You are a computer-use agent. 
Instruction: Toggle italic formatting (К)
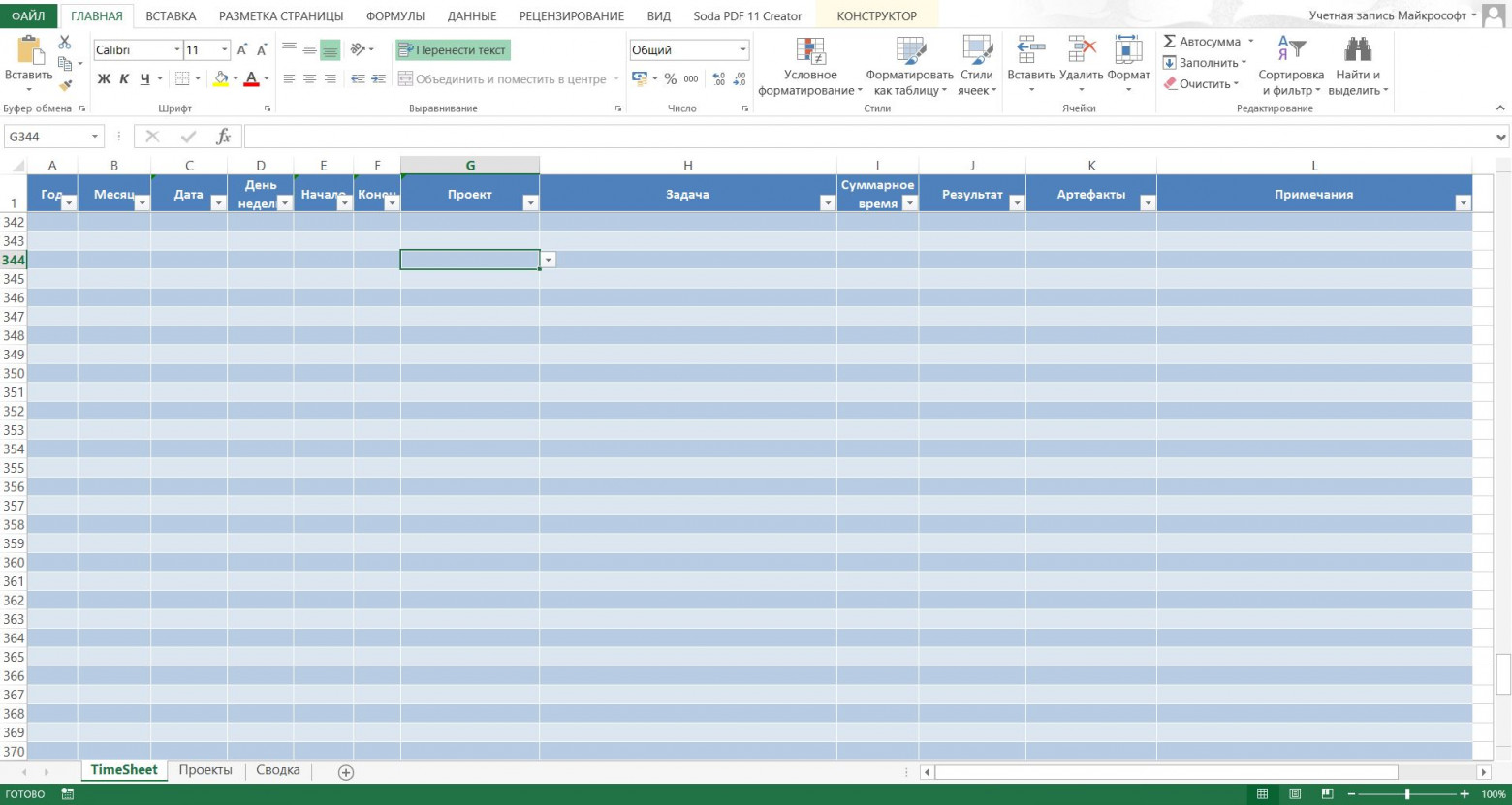124,79
